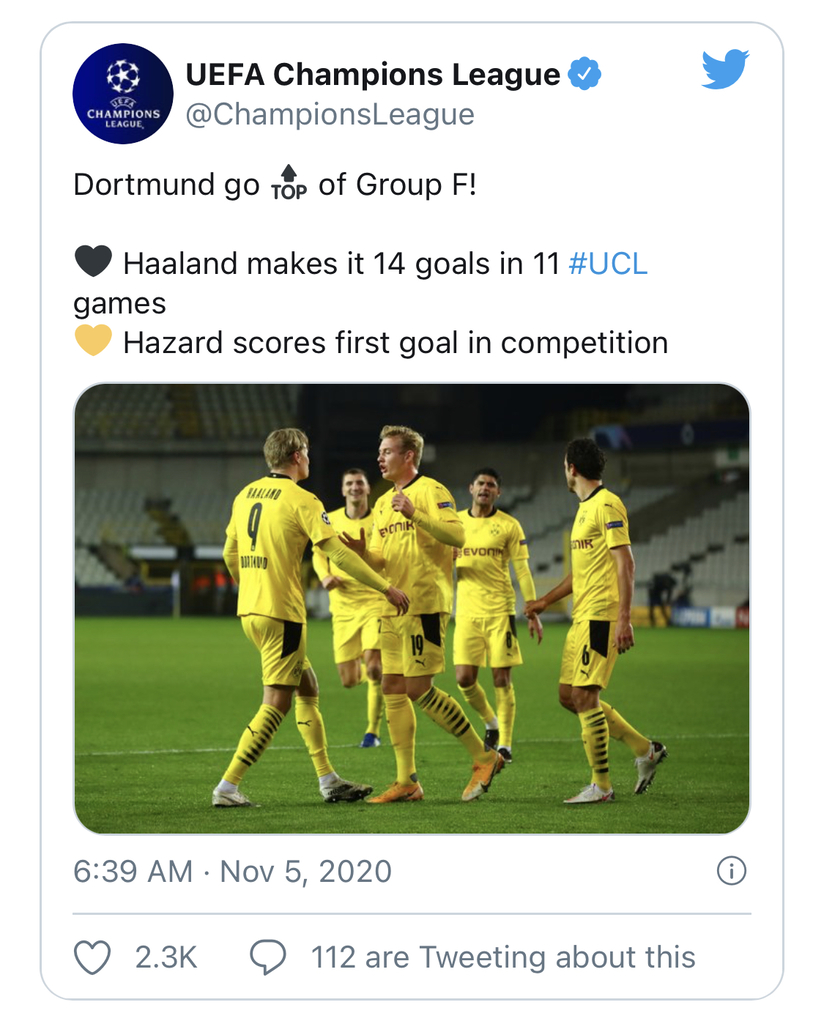This screenshot has width=824, height=1024.
Task: Click the Hazard scores first goal line
Action: (371, 342)
